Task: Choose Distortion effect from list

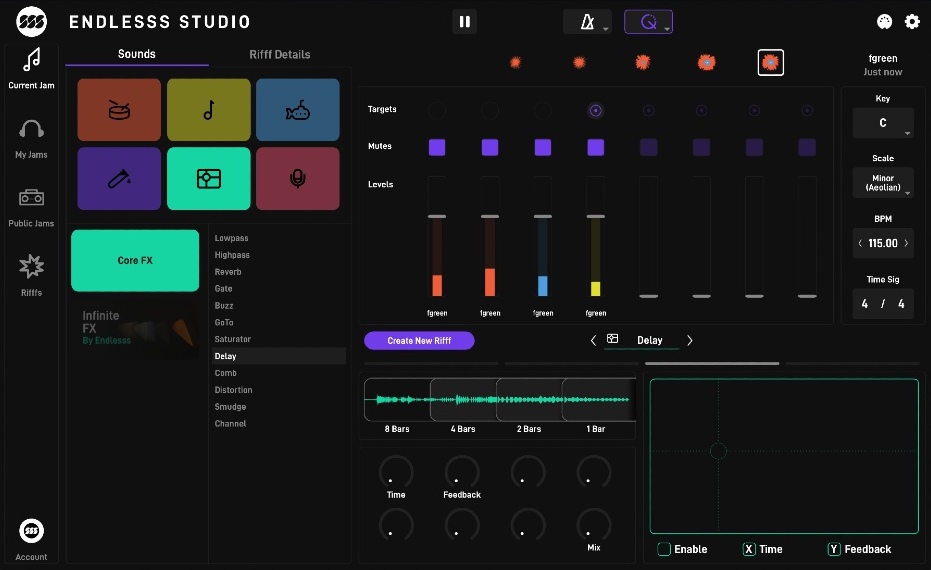Action: coord(233,390)
